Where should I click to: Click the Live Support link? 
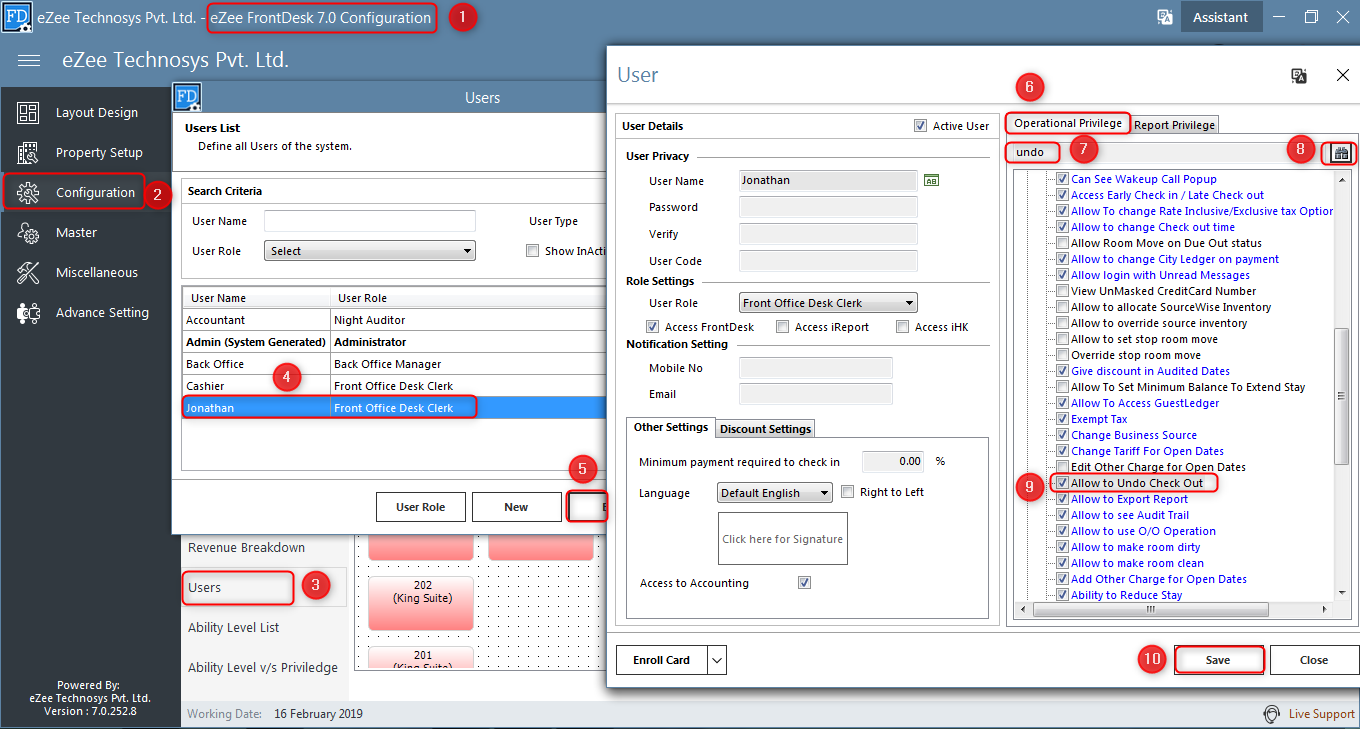(1321, 714)
